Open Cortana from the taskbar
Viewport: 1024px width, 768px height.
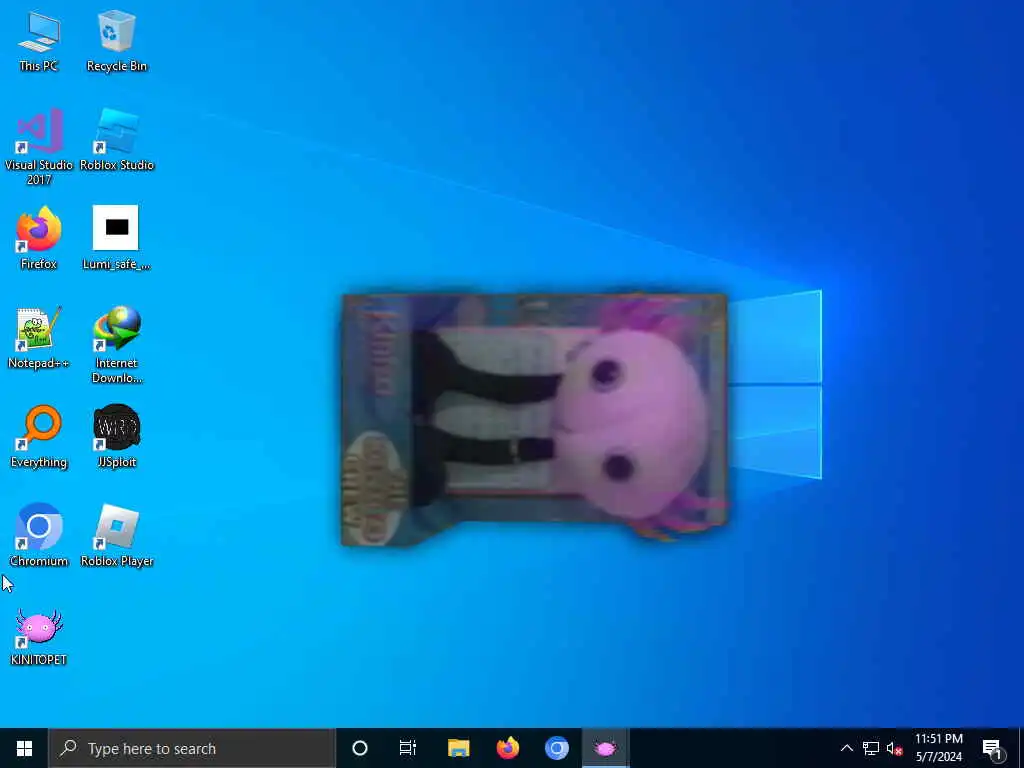[x=360, y=748]
